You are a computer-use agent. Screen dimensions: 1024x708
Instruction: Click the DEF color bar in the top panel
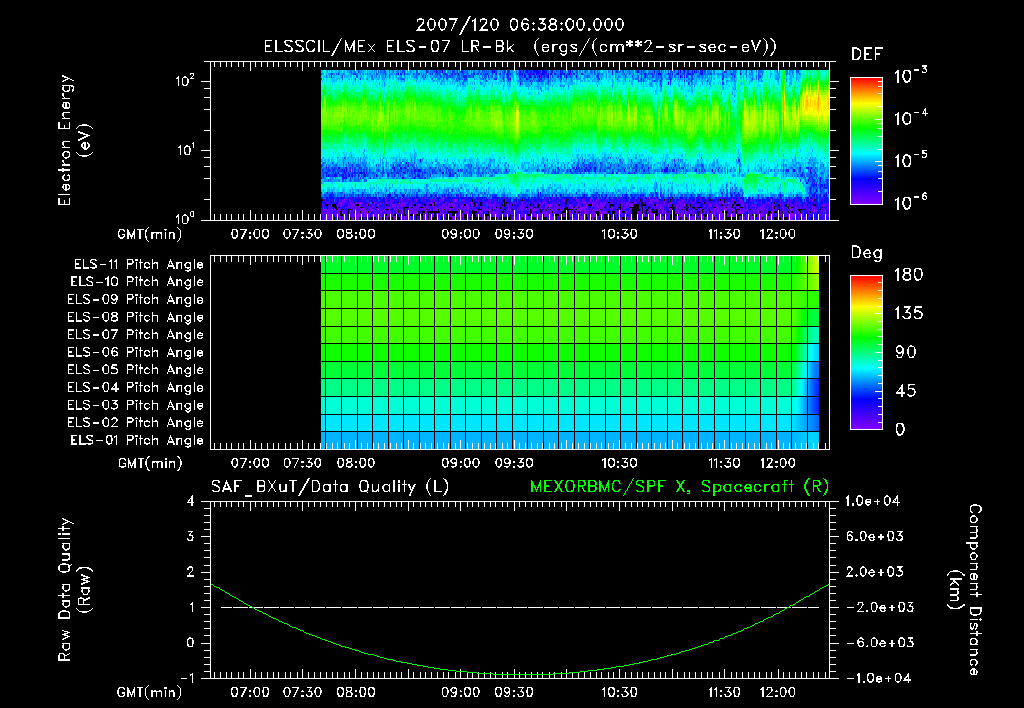[866, 141]
